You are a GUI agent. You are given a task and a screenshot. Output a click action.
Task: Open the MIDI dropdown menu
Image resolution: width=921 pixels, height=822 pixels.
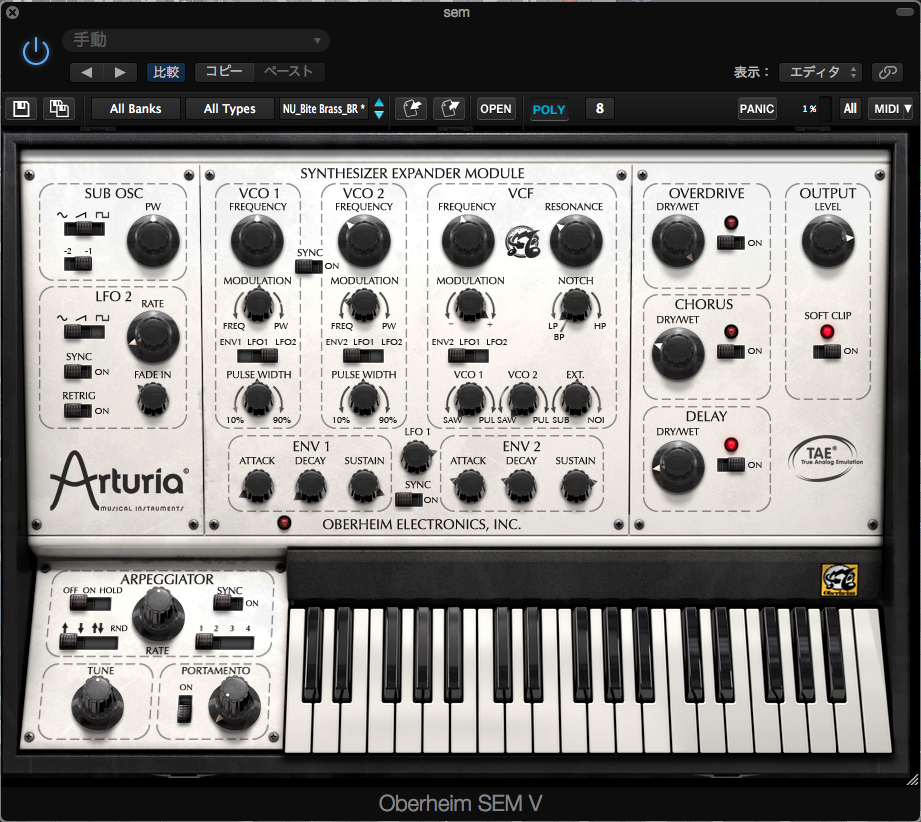pyautogui.click(x=892, y=109)
